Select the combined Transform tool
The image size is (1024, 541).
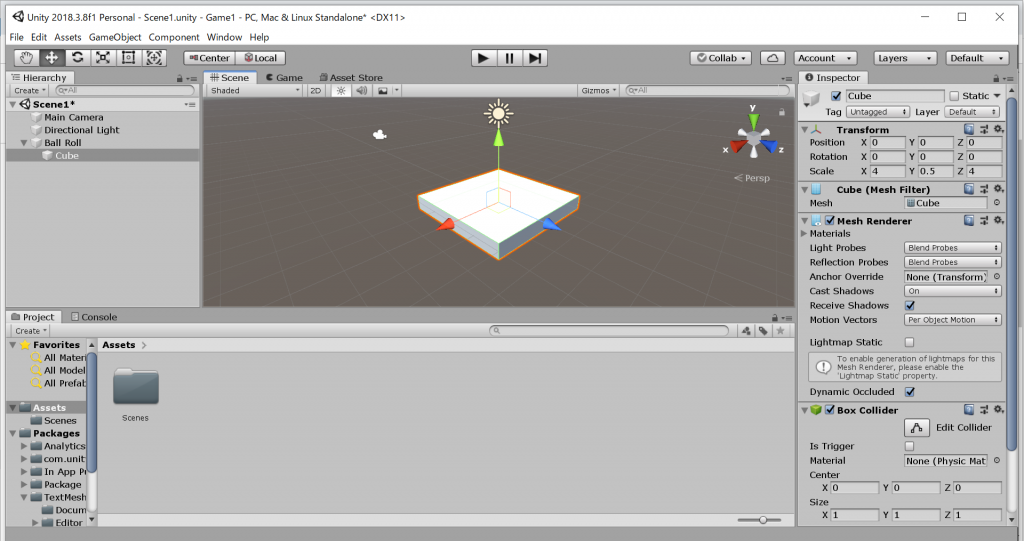pyautogui.click(x=154, y=57)
